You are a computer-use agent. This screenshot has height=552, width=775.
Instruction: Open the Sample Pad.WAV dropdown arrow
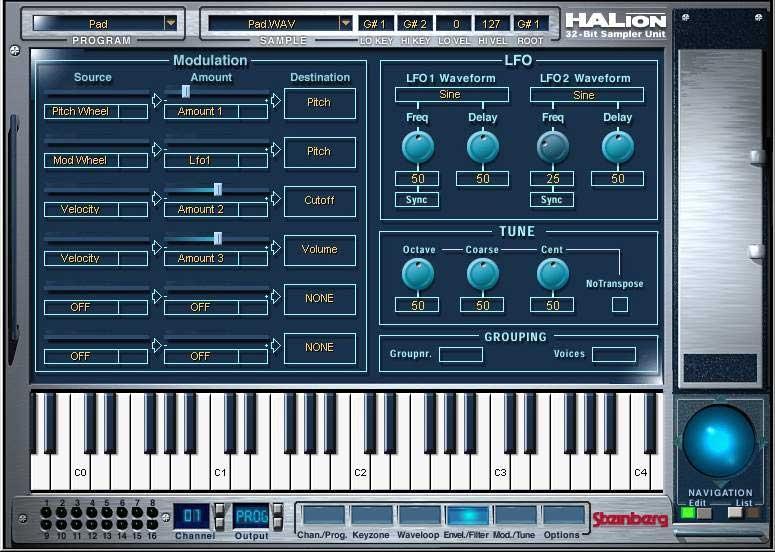[x=346, y=23]
